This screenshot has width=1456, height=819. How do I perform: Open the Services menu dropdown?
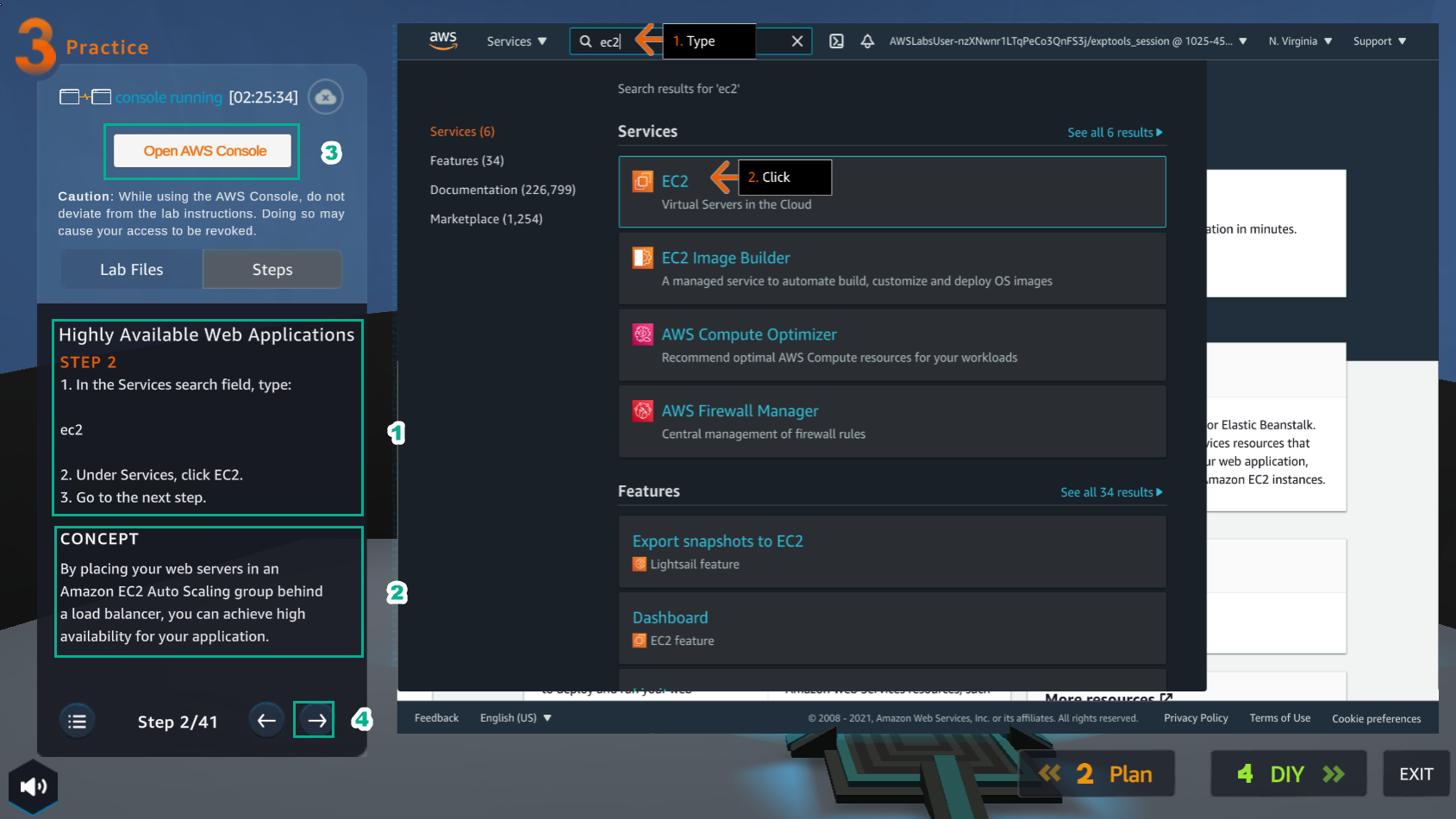click(516, 41)
